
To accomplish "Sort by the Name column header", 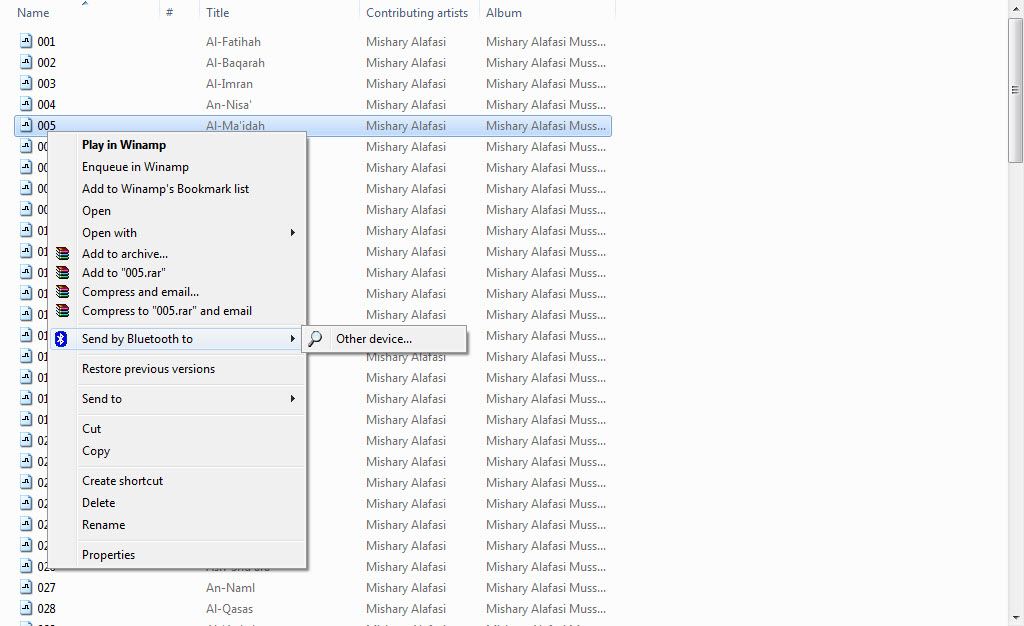I will [33, 12].
